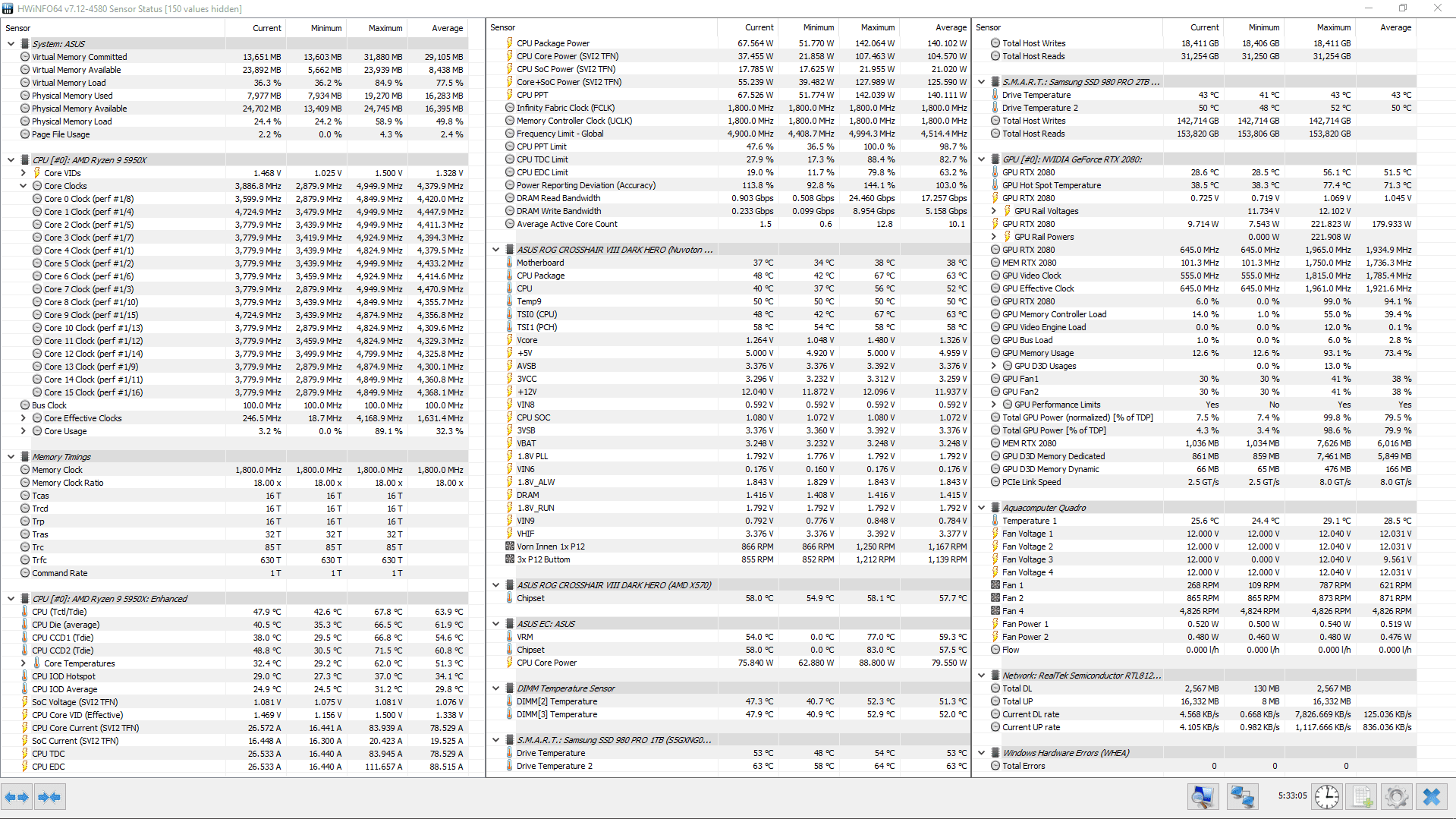
Task: Expand Core Effective Clocks
Action: pos(23,418)
